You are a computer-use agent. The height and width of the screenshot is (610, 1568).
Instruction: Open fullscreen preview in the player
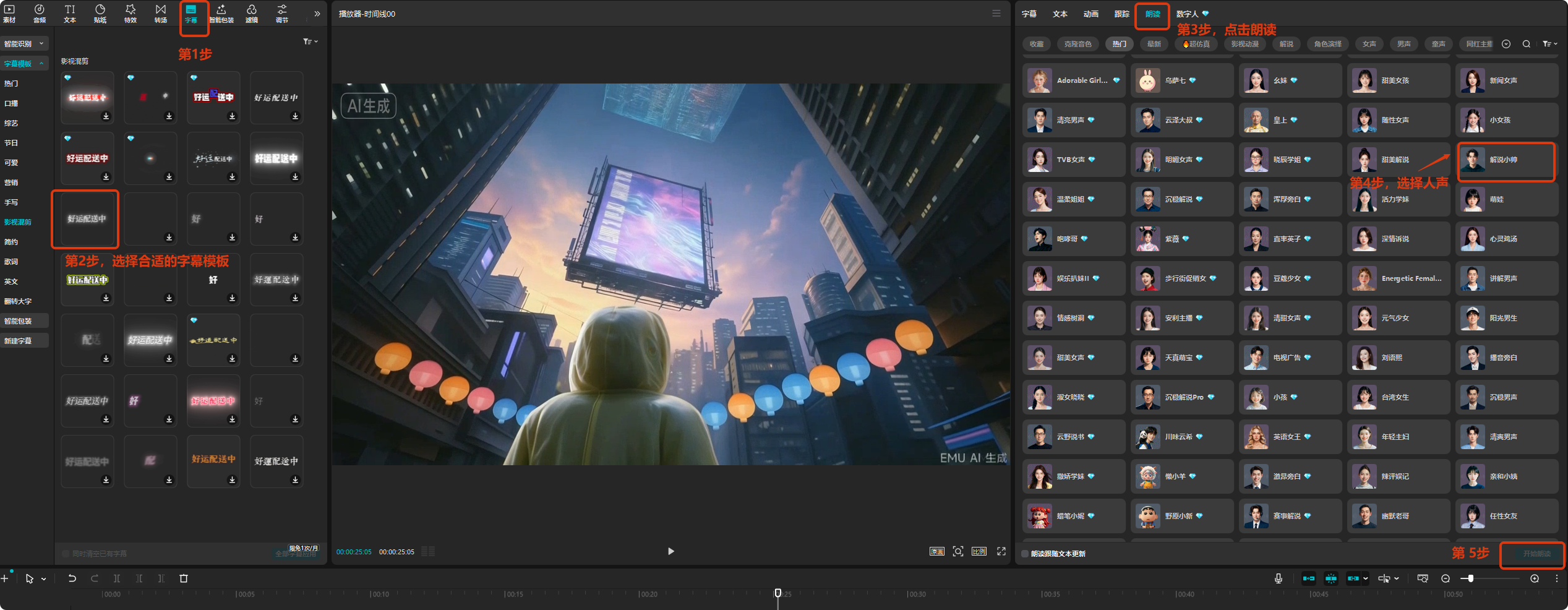(x=1001, y=551)
